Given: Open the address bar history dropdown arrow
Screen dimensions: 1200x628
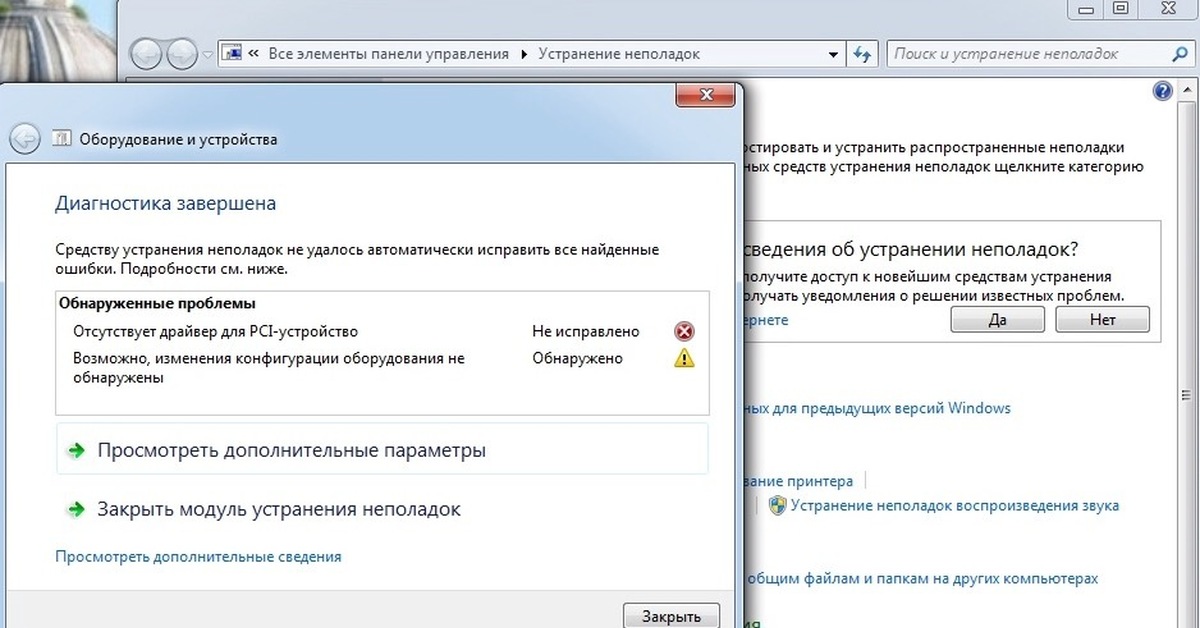Looking at the screenshot, I should [x=833, y=54].
